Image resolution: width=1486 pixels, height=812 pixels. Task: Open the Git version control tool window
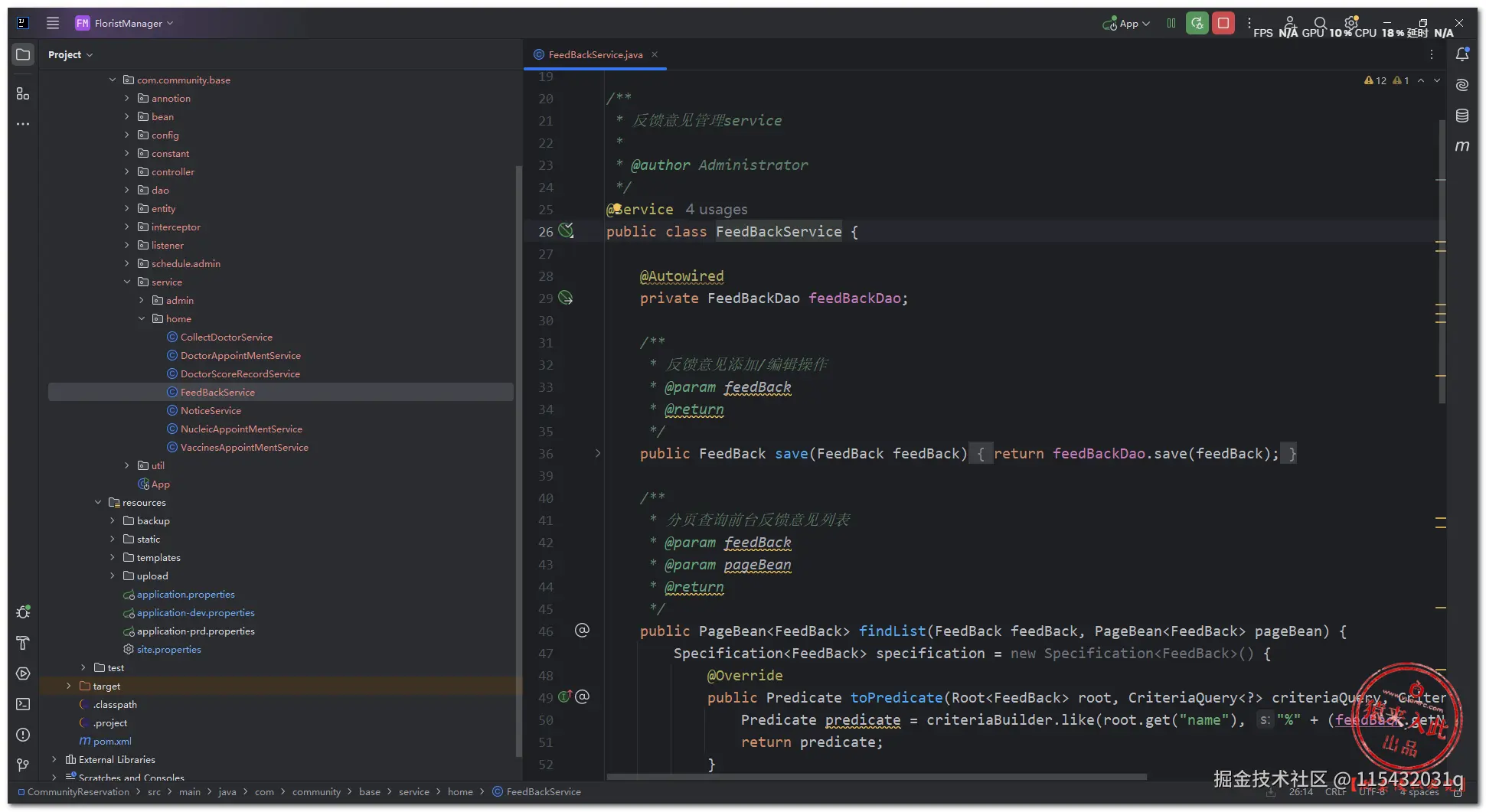click(x=23, y=765)
